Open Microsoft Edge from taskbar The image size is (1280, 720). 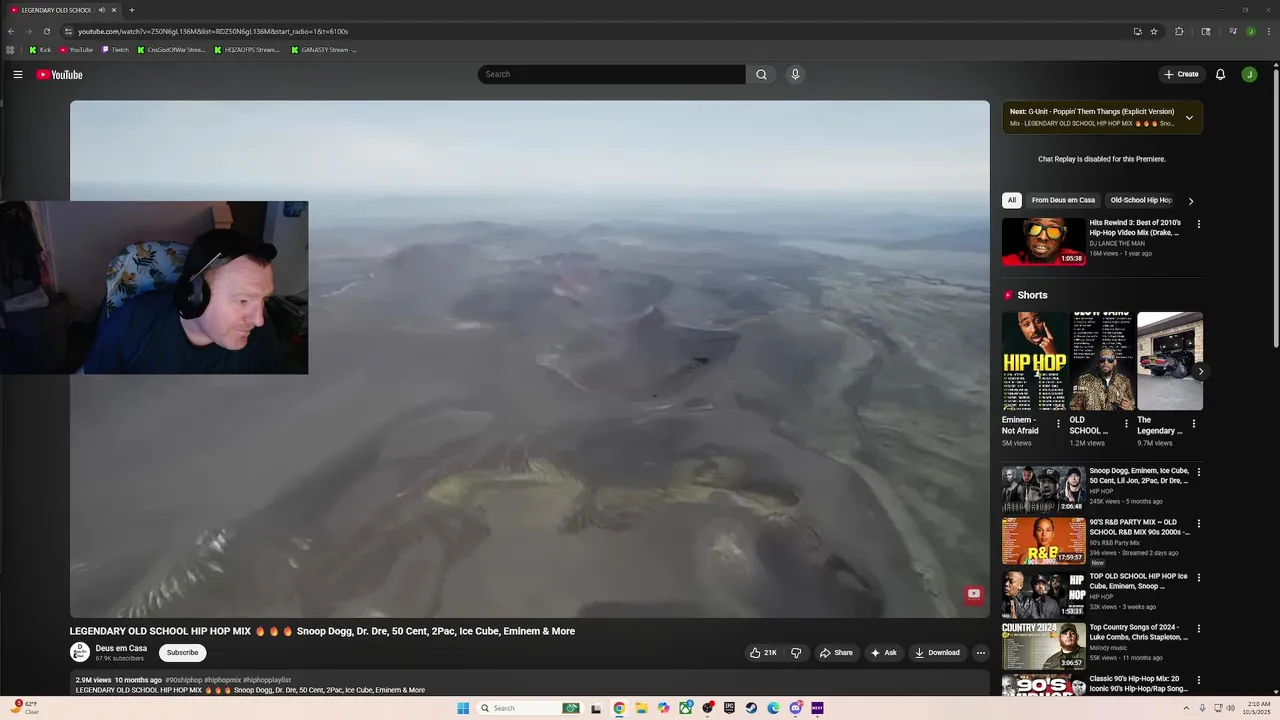point(773,708)
